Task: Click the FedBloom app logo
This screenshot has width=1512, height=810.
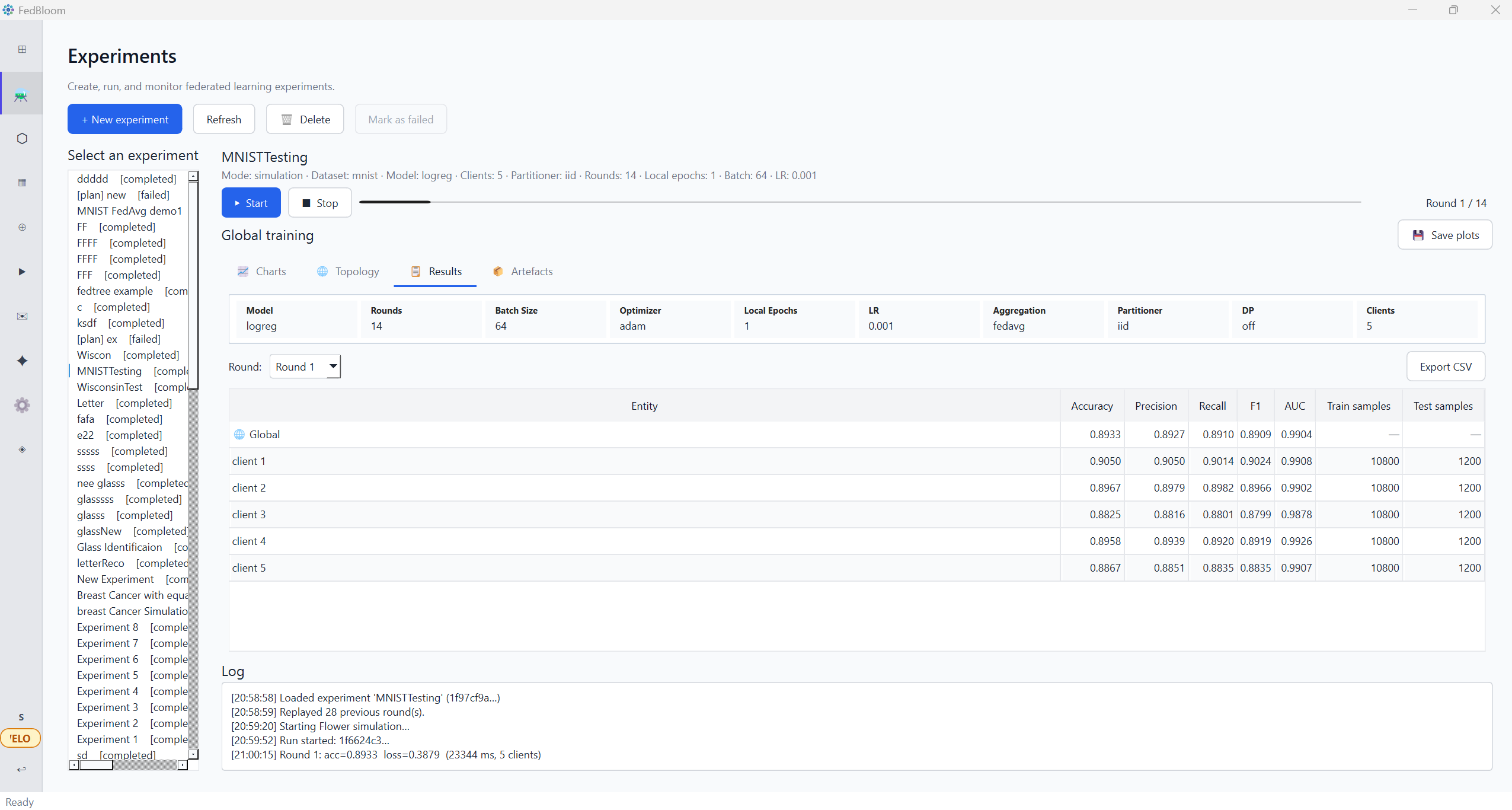Action: (x=8, y=10)
